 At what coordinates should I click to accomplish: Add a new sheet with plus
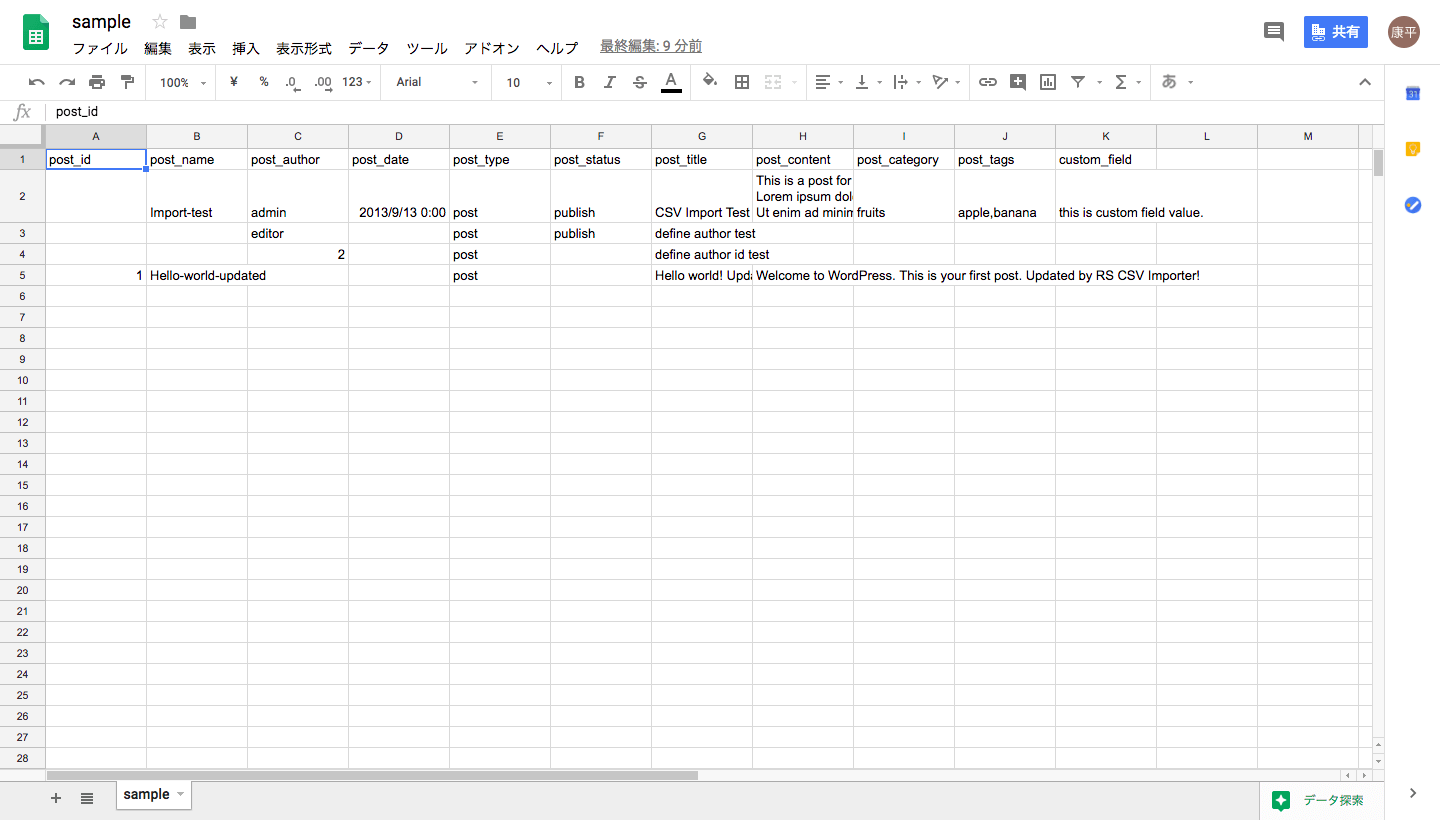(x=56, y=797)
